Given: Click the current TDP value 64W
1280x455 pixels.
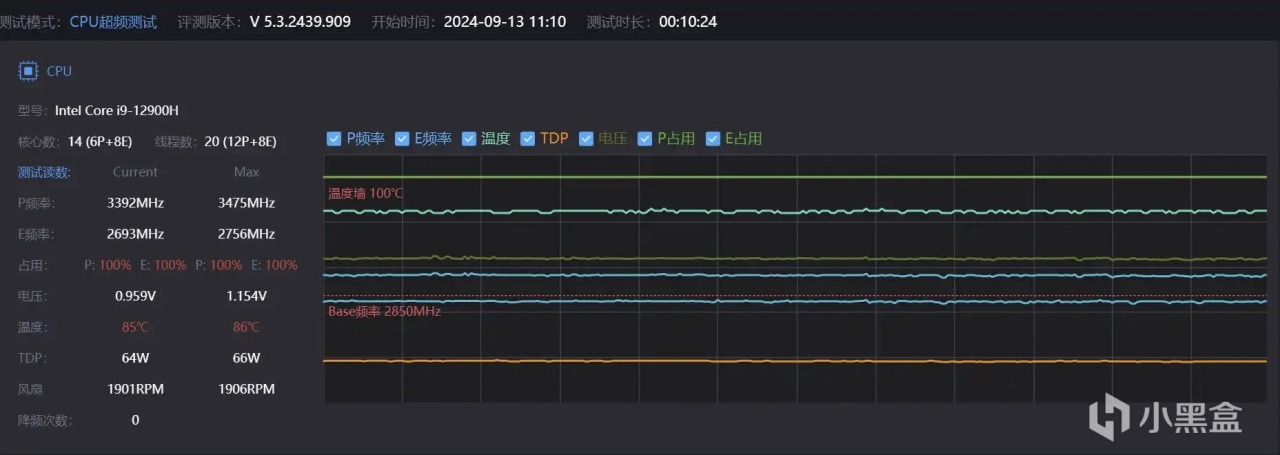Looking at the screenshot, I should click(135, 358).
